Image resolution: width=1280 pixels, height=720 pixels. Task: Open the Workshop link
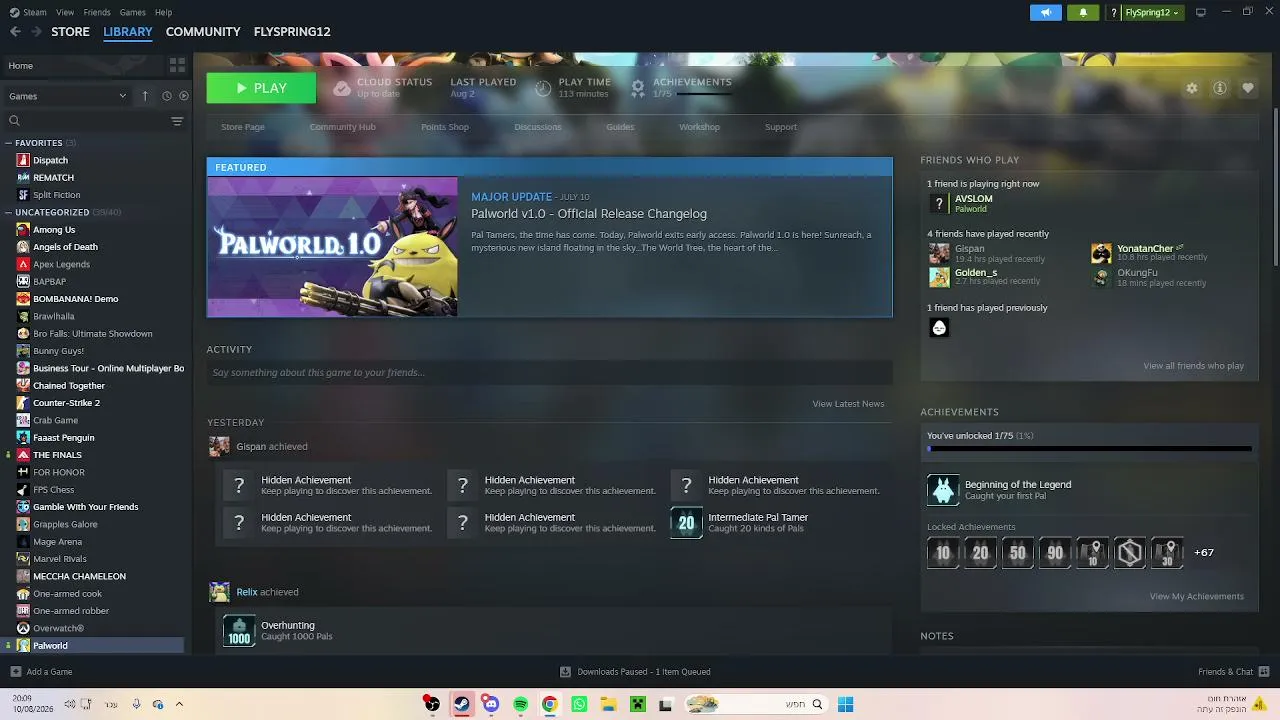tap(699, 127)
